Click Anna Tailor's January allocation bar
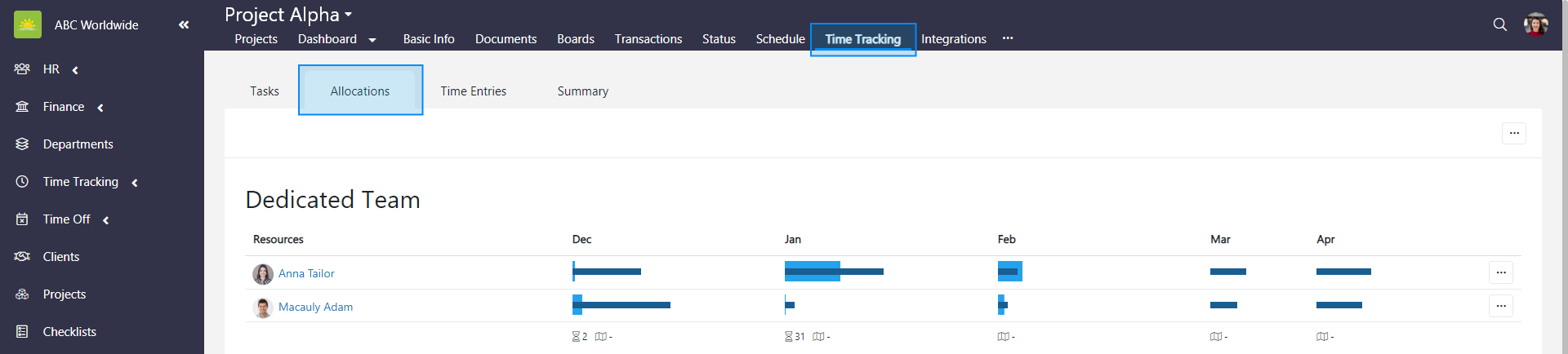Image resolution: width=1568 pixels, height=354 pixels. click(833, 272)
